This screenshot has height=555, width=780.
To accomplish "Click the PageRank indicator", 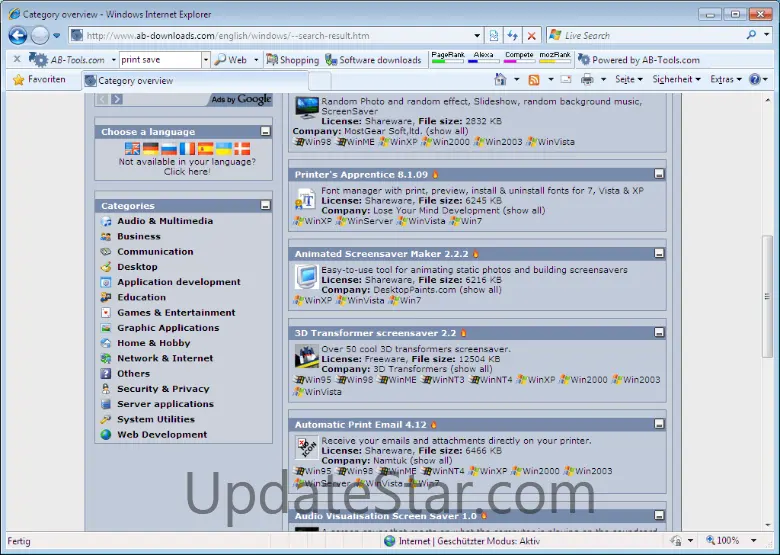I will coord(448,57).
